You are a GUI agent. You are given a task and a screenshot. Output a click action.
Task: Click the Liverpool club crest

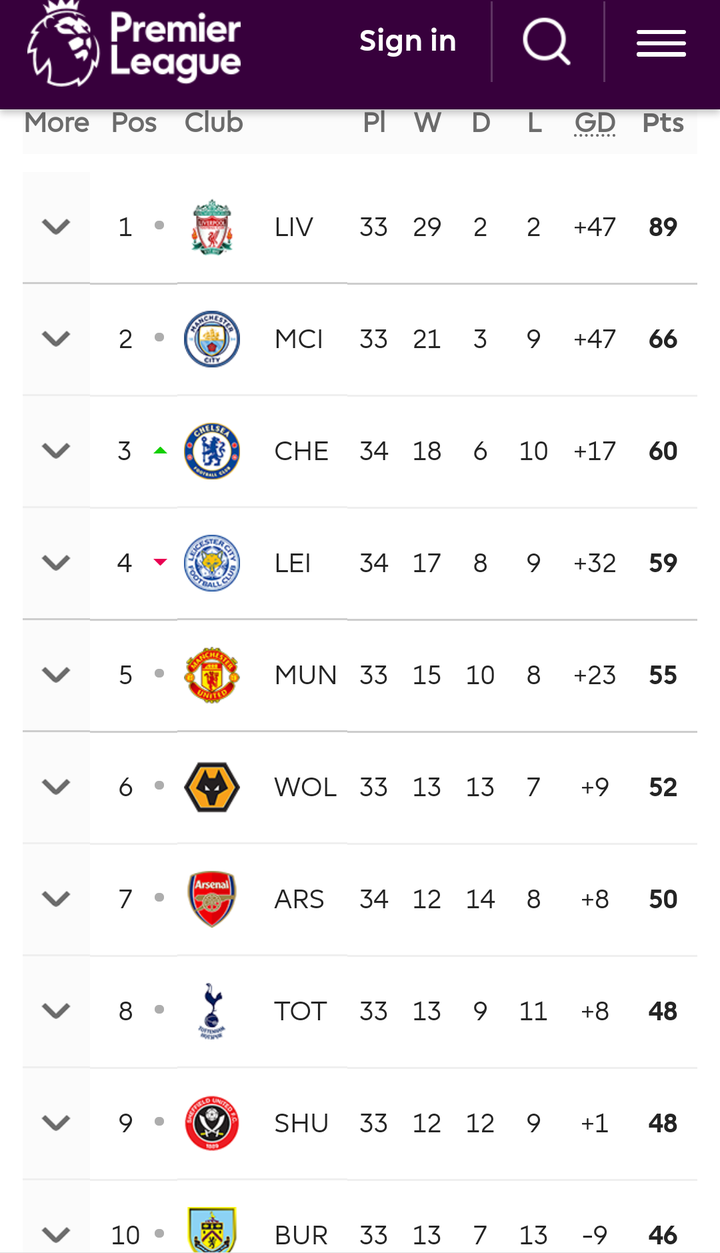coord(212,227)
